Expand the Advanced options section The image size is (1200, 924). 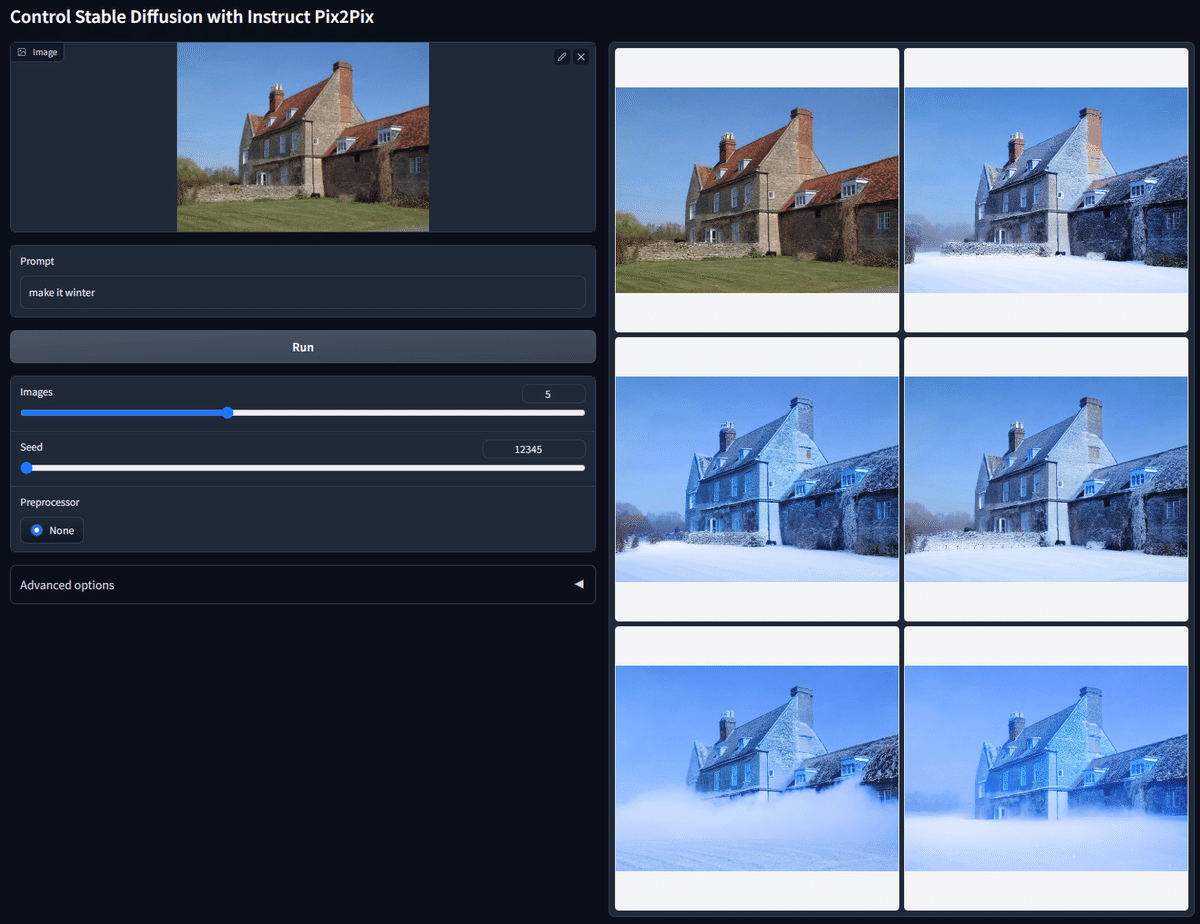[303, 585]
